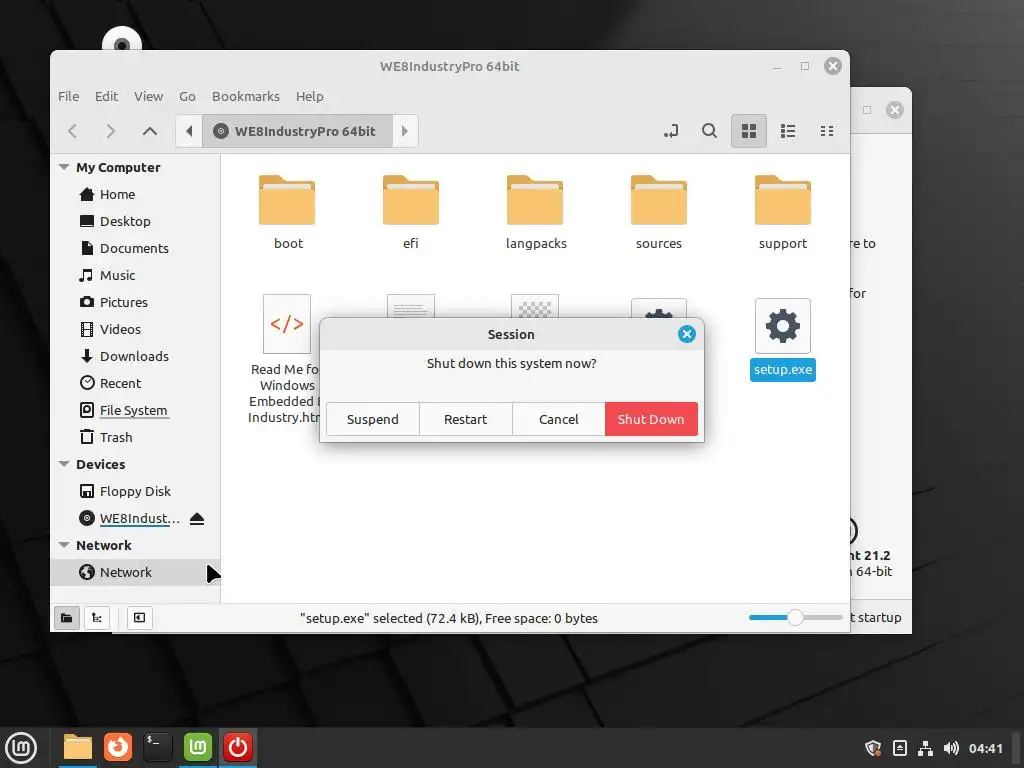Viewport: 1024px width, 768px height.
Task: Open File System in the sidebar
Action: pos(135,410)
